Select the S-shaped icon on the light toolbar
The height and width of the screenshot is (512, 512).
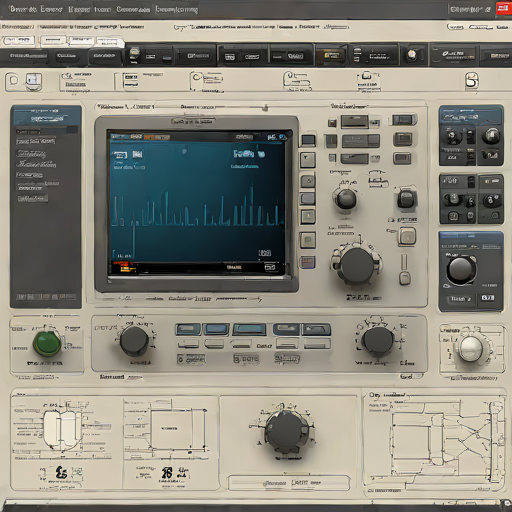coord(472,81)
